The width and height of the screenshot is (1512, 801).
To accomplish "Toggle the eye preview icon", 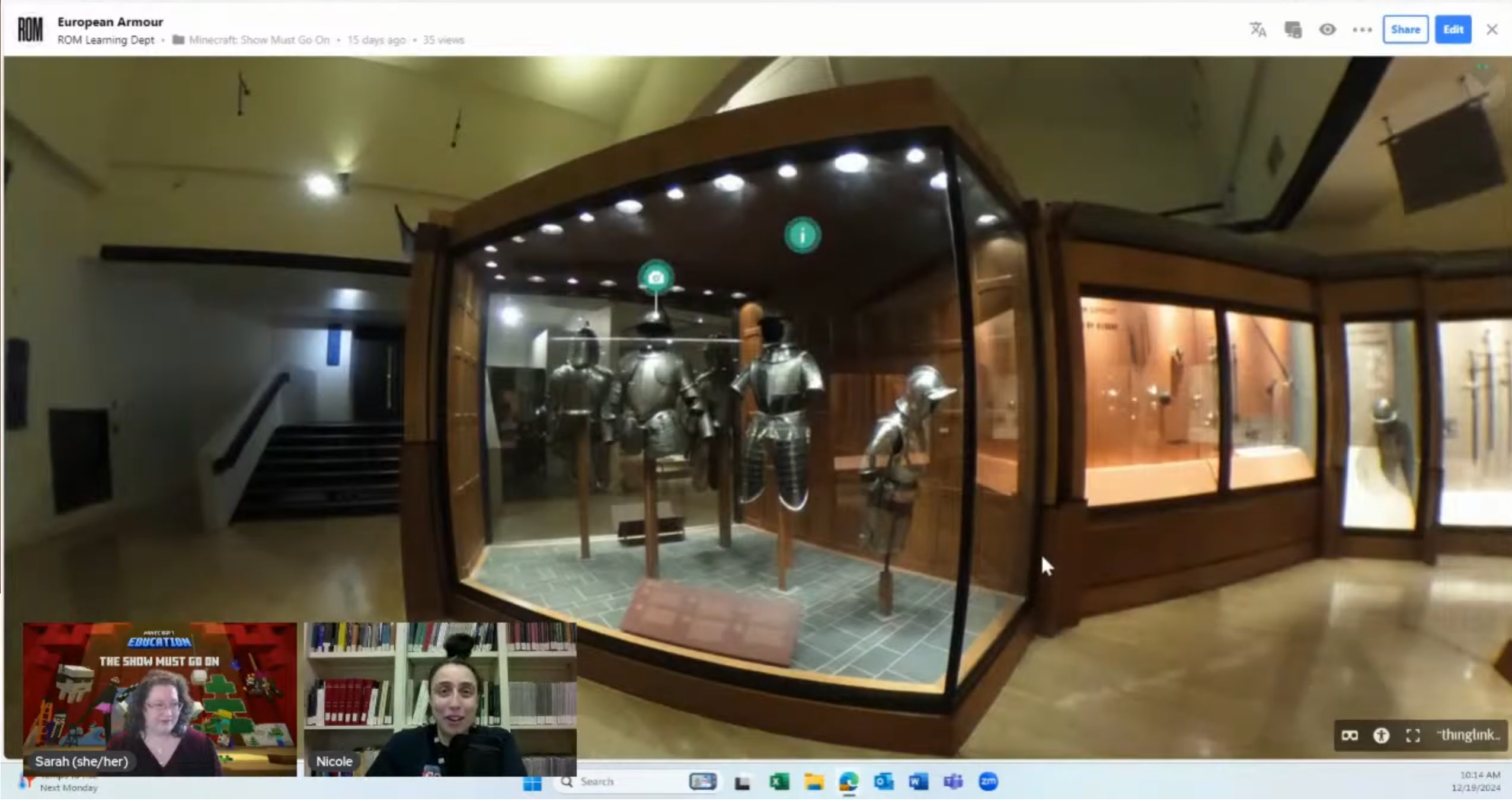I will click(1327, 30).
